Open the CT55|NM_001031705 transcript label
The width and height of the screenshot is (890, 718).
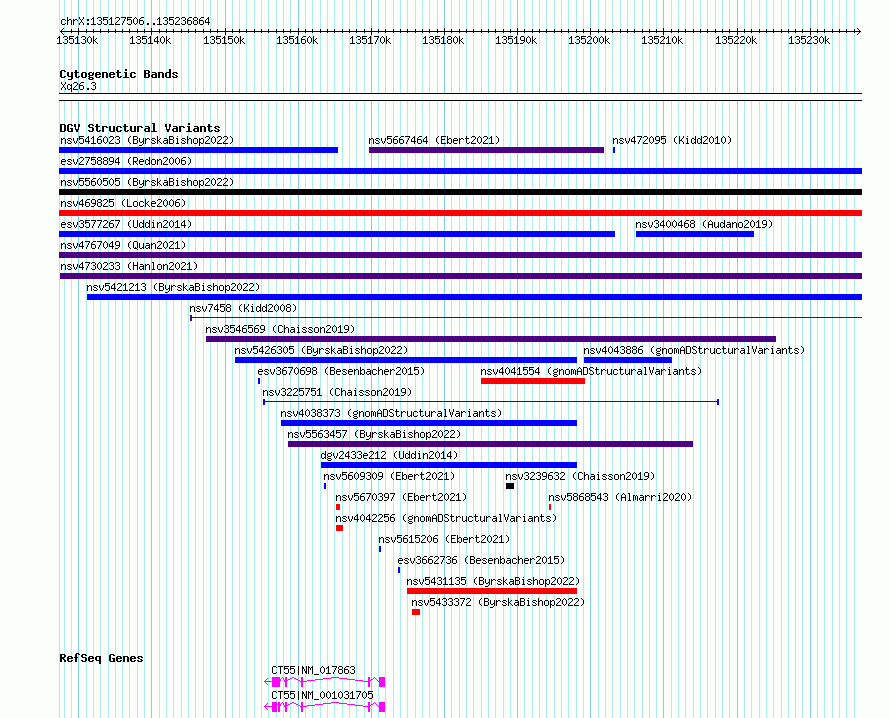pos(322,695)
